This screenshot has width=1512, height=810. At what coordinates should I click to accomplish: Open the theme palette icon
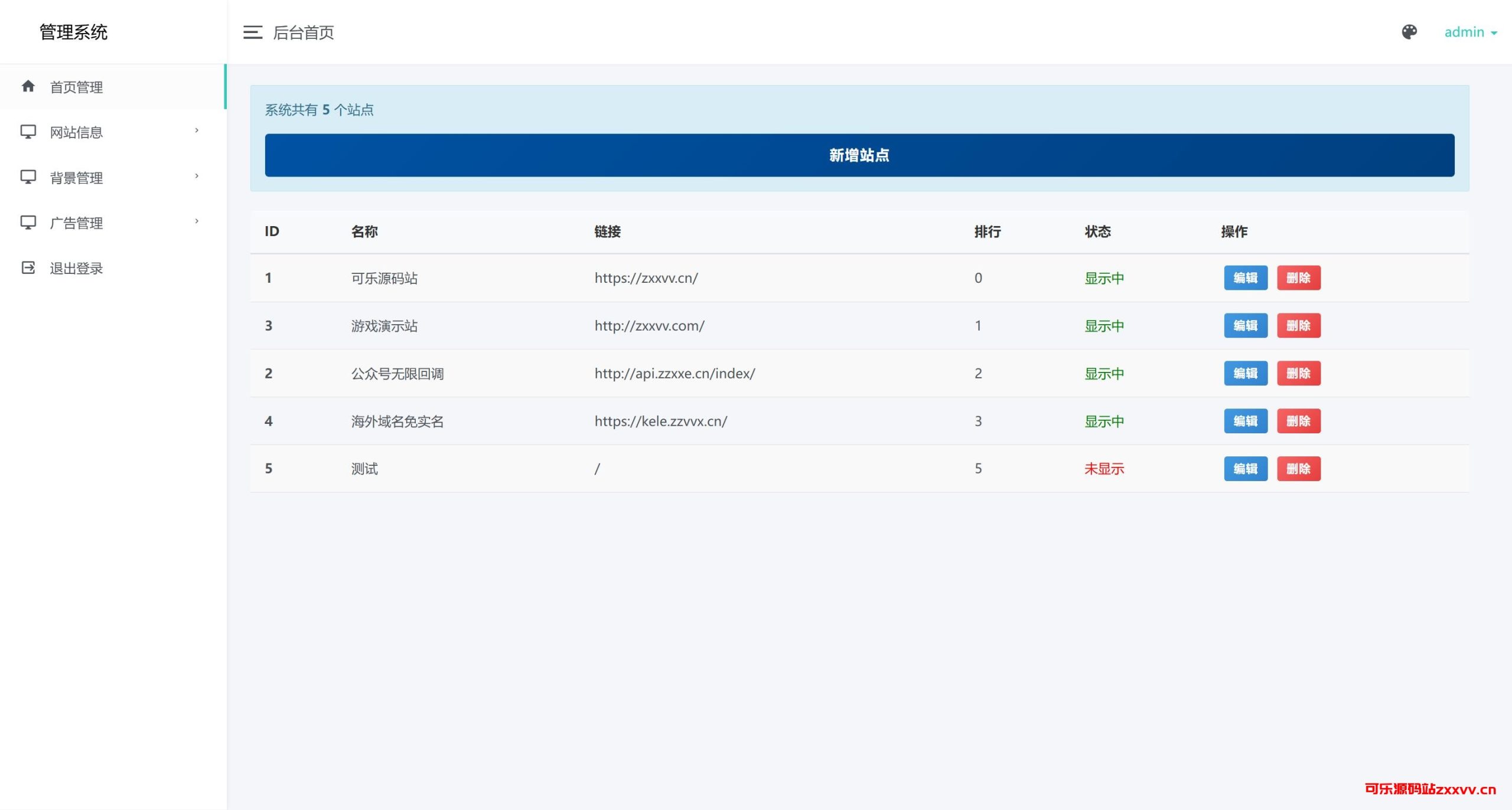(1409, 32)
